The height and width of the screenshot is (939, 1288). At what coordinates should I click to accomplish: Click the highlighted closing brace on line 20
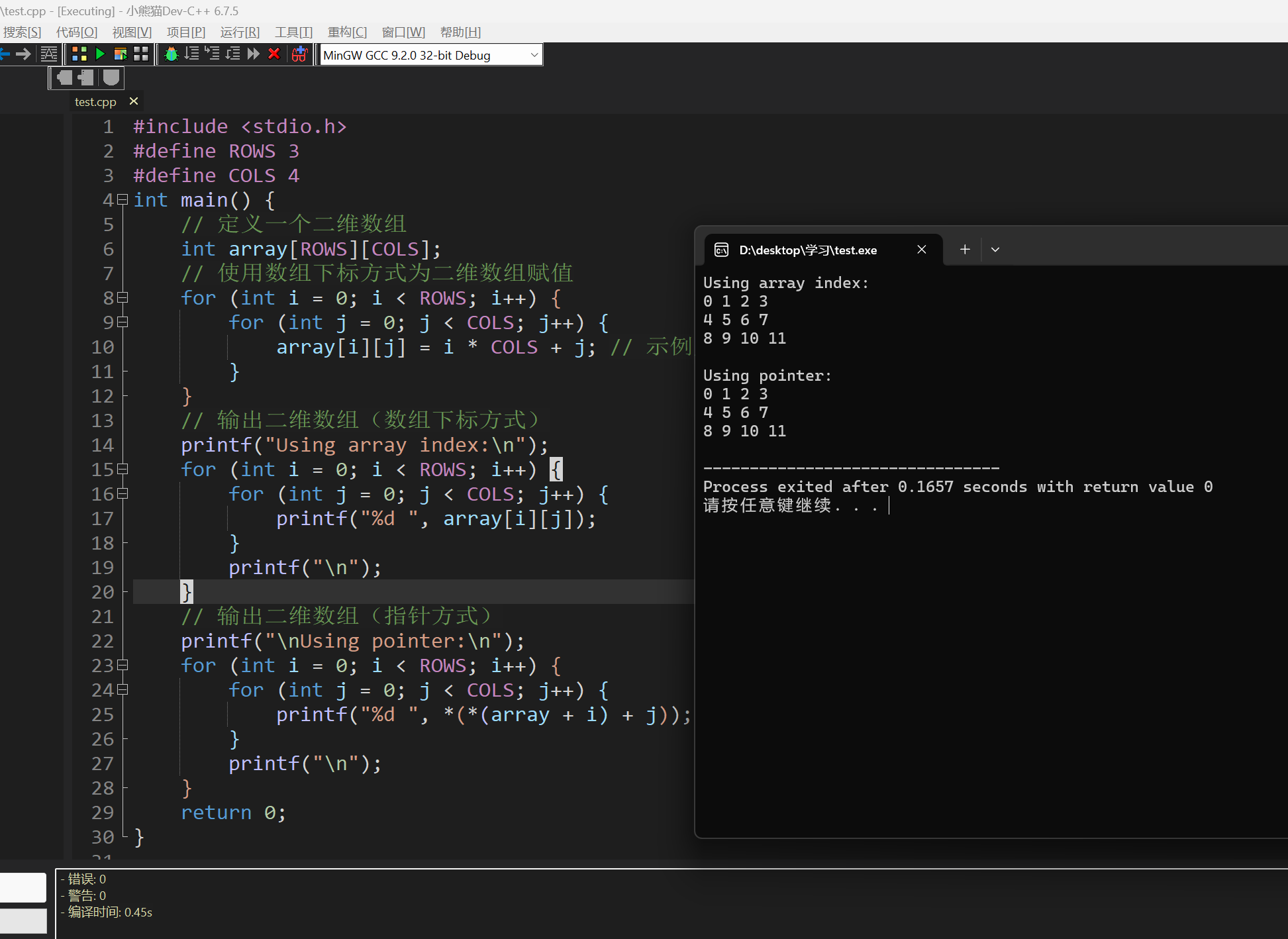187,591
